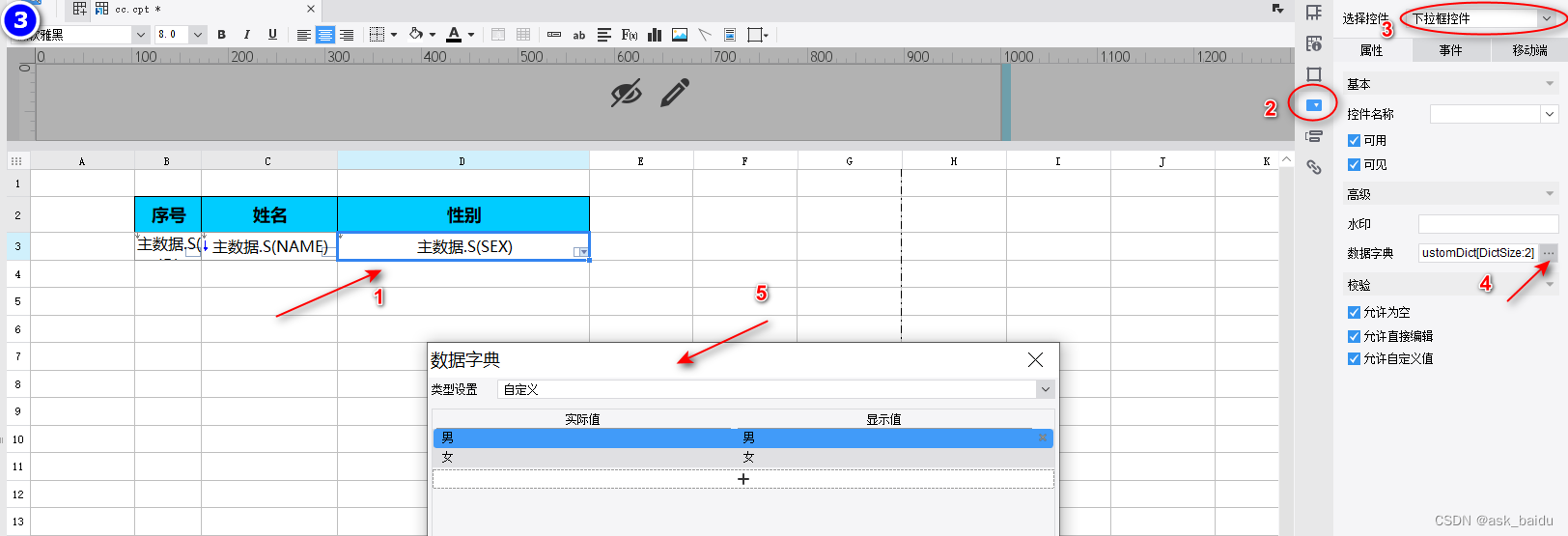Select cell 主数据.S(NAME)
The width and height of the screenshot is (1568, 536).
point(269,246)
